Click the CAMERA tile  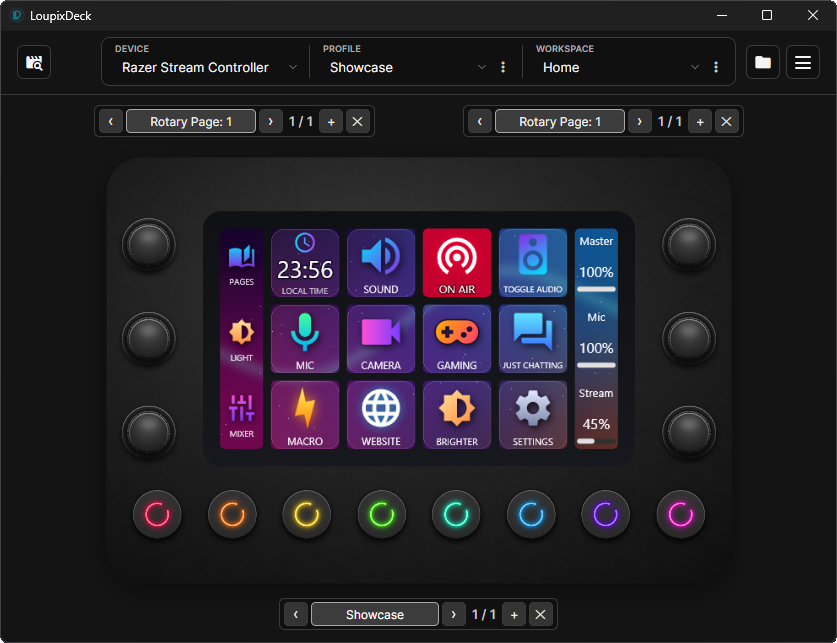381,339
